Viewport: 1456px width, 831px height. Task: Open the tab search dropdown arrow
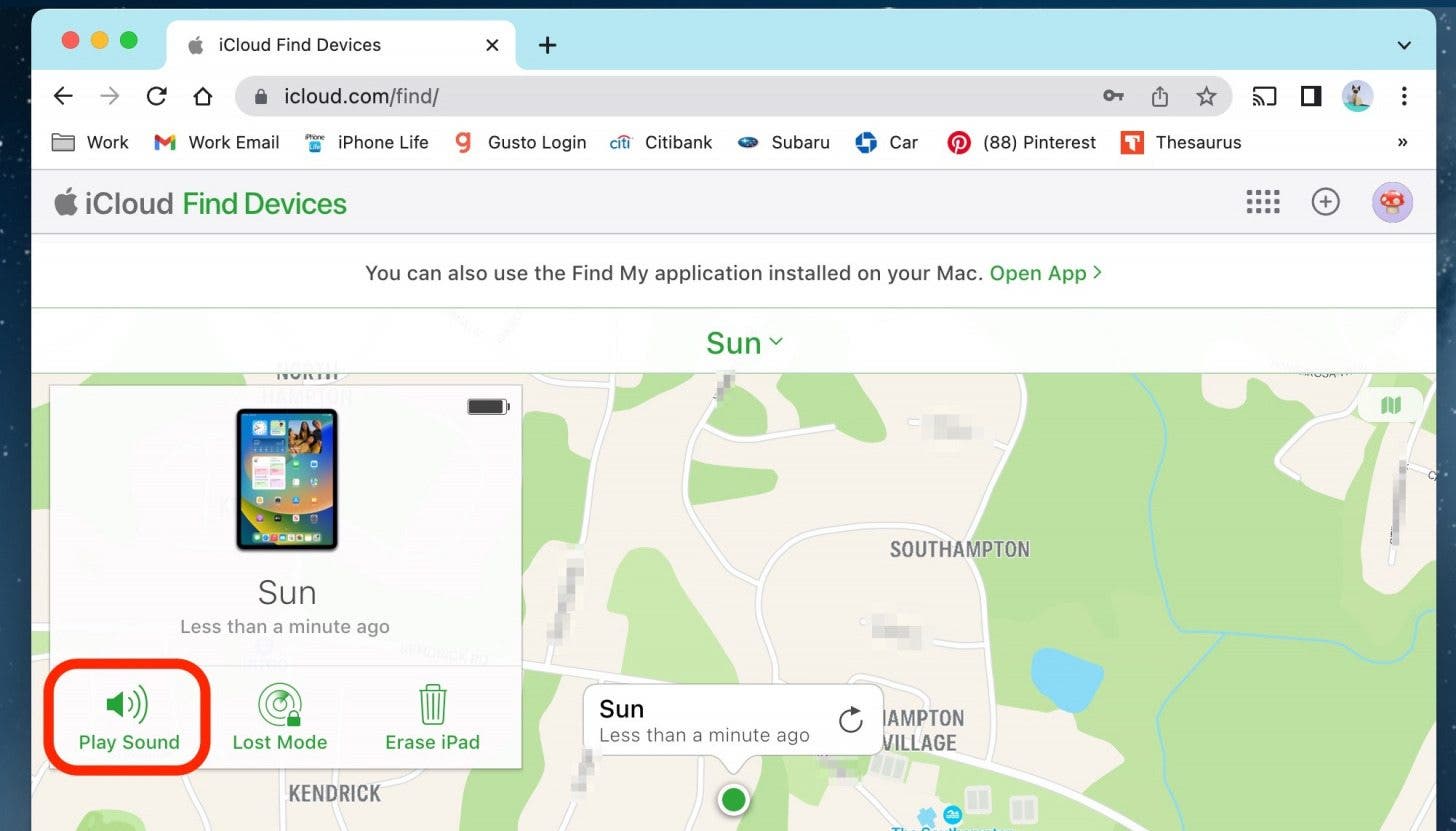(x=1404, y=45)
